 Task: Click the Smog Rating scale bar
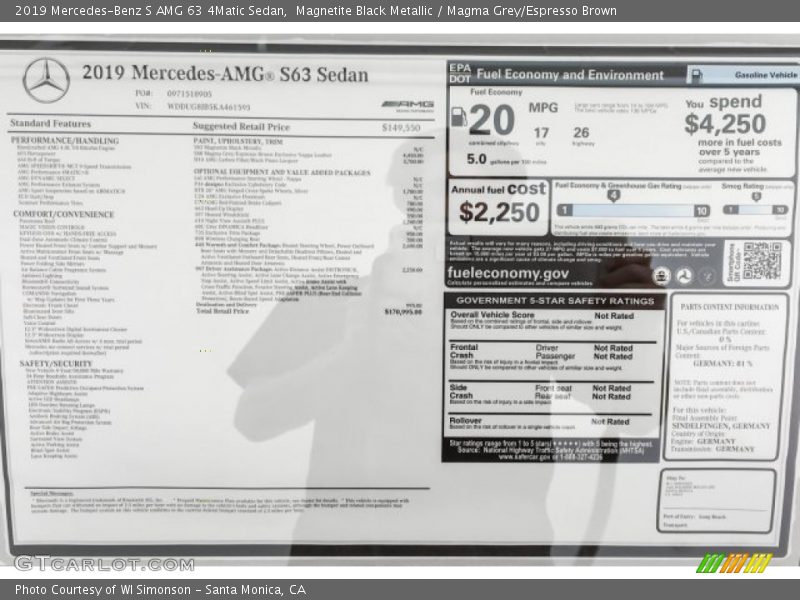click(x=756, y=210)
